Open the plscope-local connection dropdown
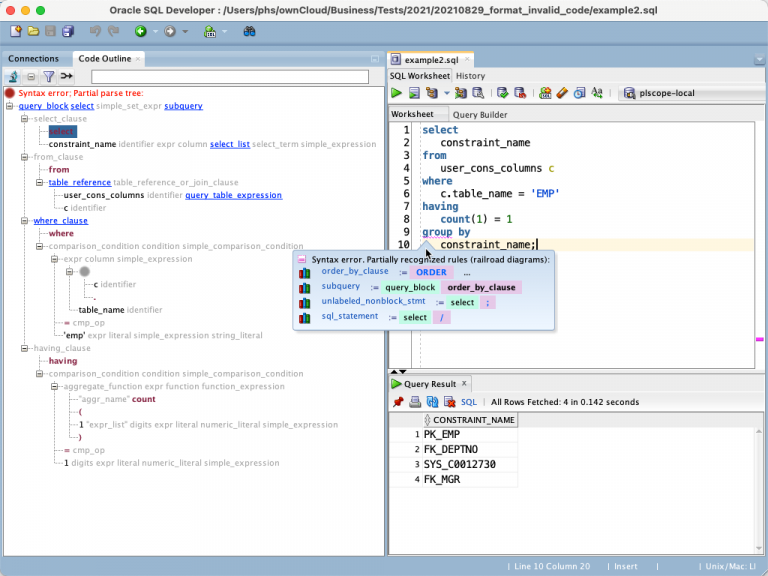This screenshot has height=576, width=768. pyautogui.click(x=682, y=93)
